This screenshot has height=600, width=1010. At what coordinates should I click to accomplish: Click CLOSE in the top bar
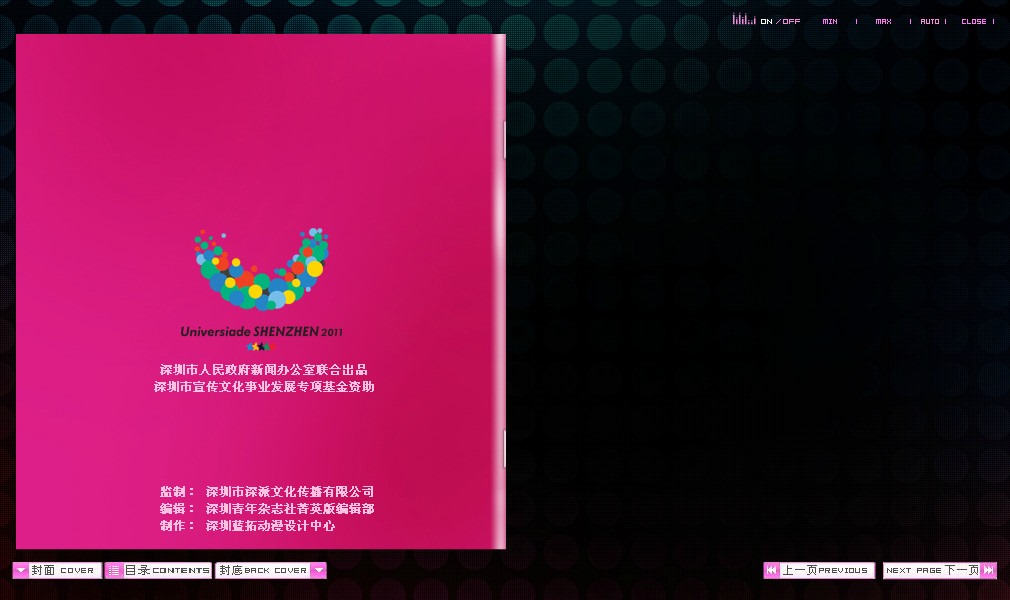pyautogui.click(x=973, y=21)
